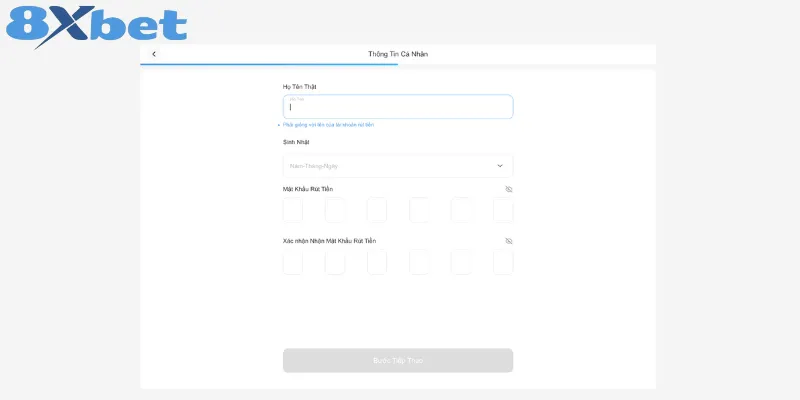Screen dimensions: 800x400
Task: Select third digit box of Mật Khẩu Rút Tiền
Action: 377,210
